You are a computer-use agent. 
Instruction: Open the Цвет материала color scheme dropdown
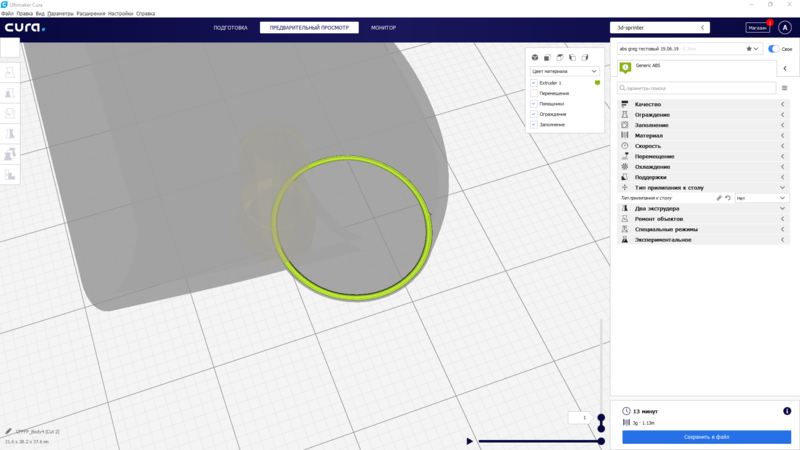565,71
